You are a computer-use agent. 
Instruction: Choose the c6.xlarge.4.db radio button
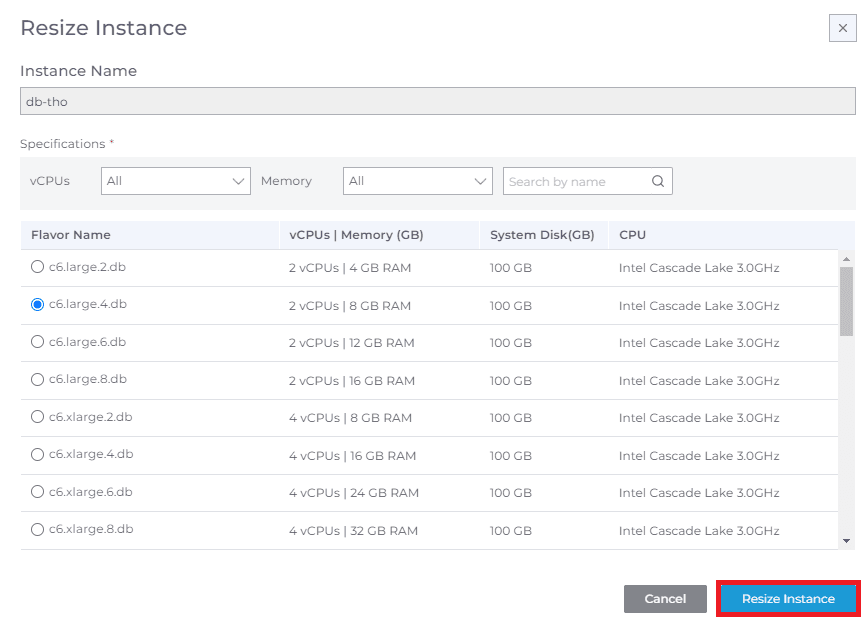(38, 454)
